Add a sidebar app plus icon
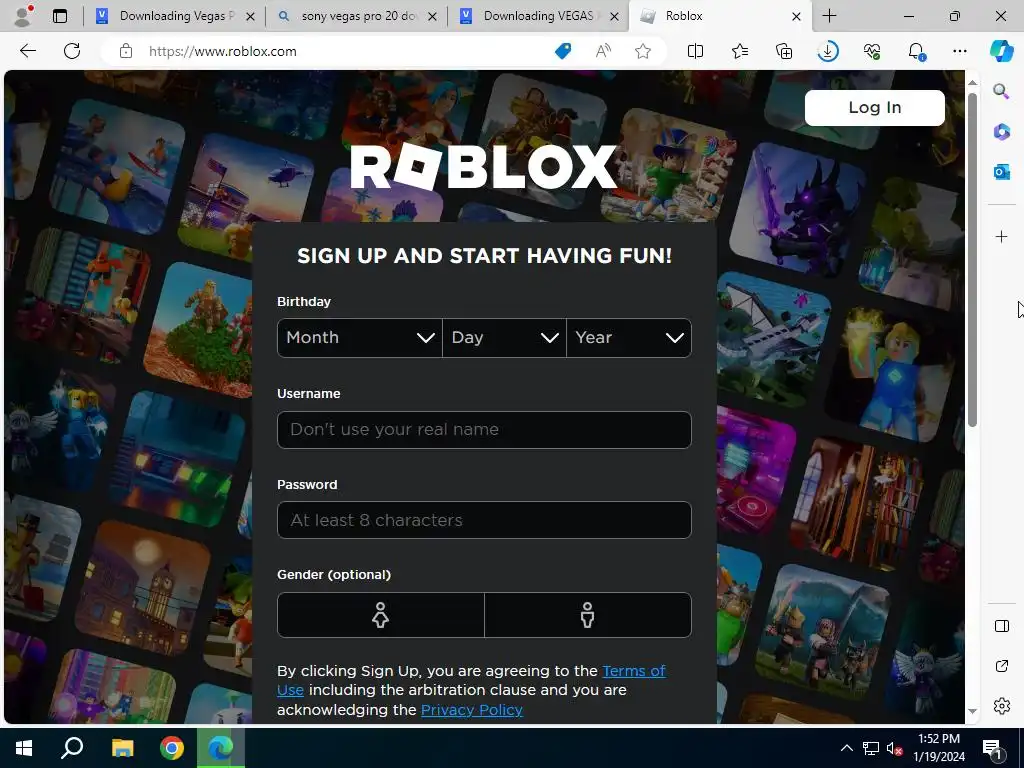The height and width of the screenshot is (768, 1024). point(1002,236)
